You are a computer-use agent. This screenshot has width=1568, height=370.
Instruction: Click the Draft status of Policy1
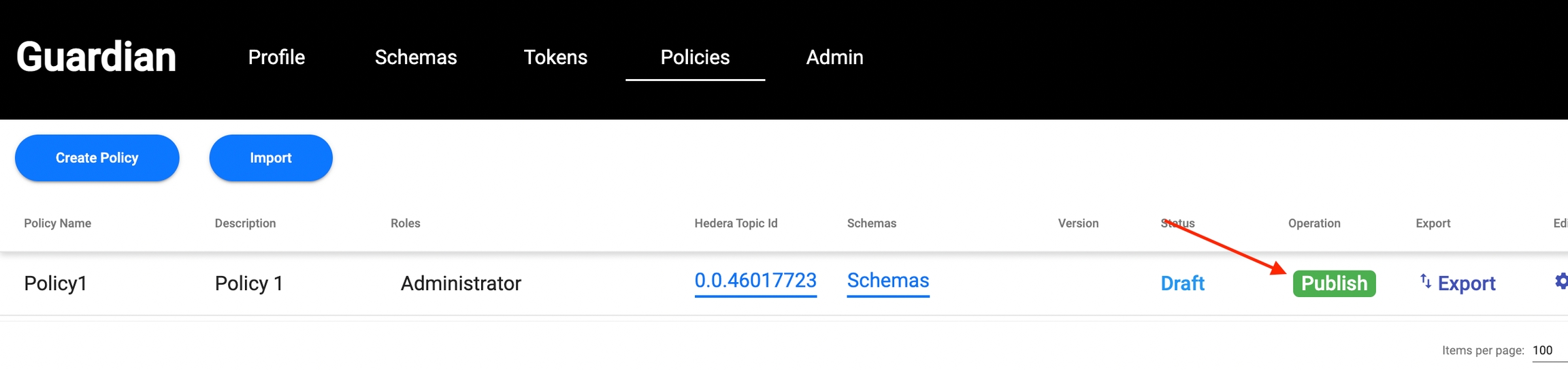coord(1182,283)
